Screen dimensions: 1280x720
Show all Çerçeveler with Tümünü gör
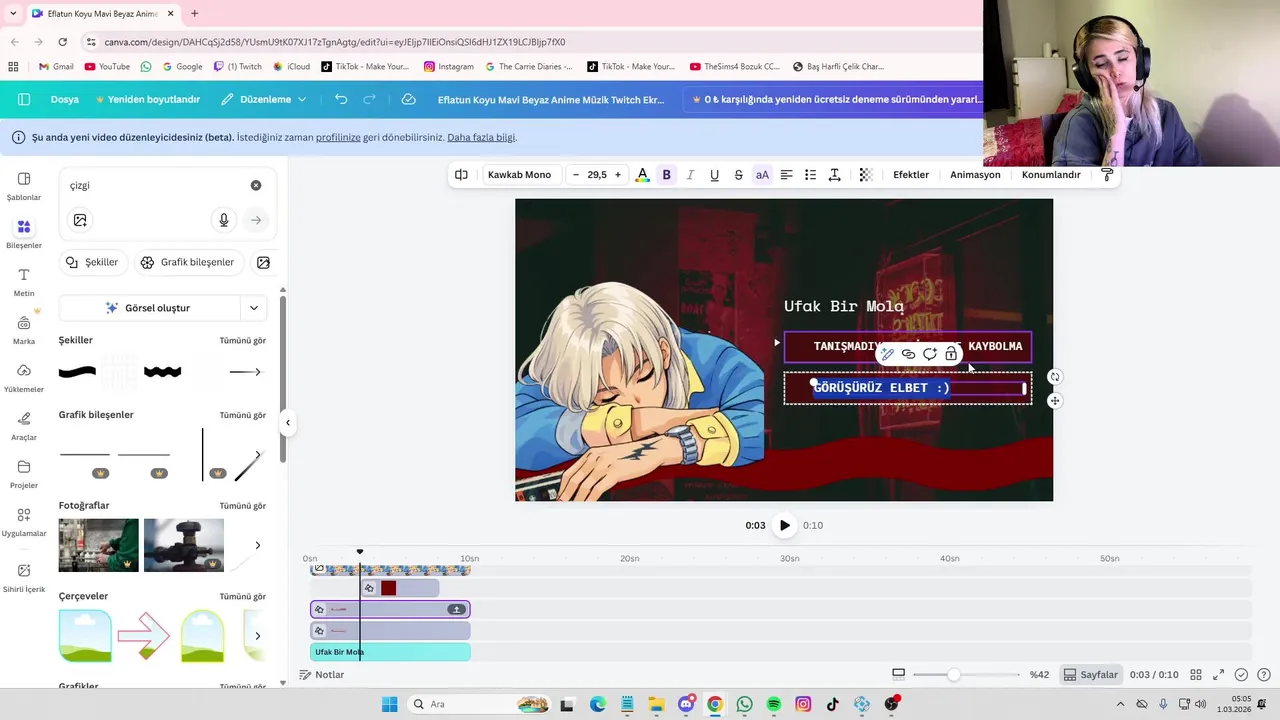pyautogui.click(x=243, y=597)
